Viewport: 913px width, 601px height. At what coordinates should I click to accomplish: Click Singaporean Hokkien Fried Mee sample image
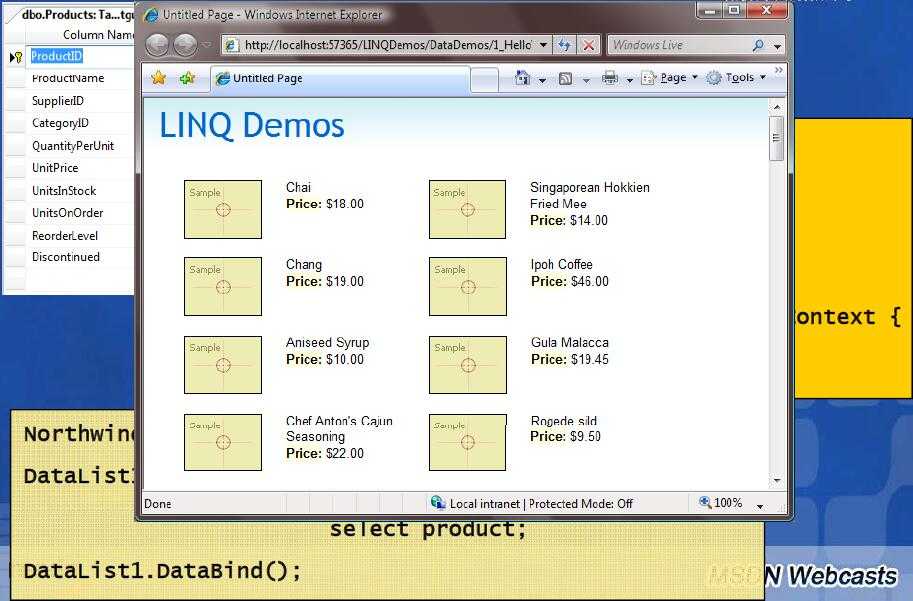(x=468, y=209)
